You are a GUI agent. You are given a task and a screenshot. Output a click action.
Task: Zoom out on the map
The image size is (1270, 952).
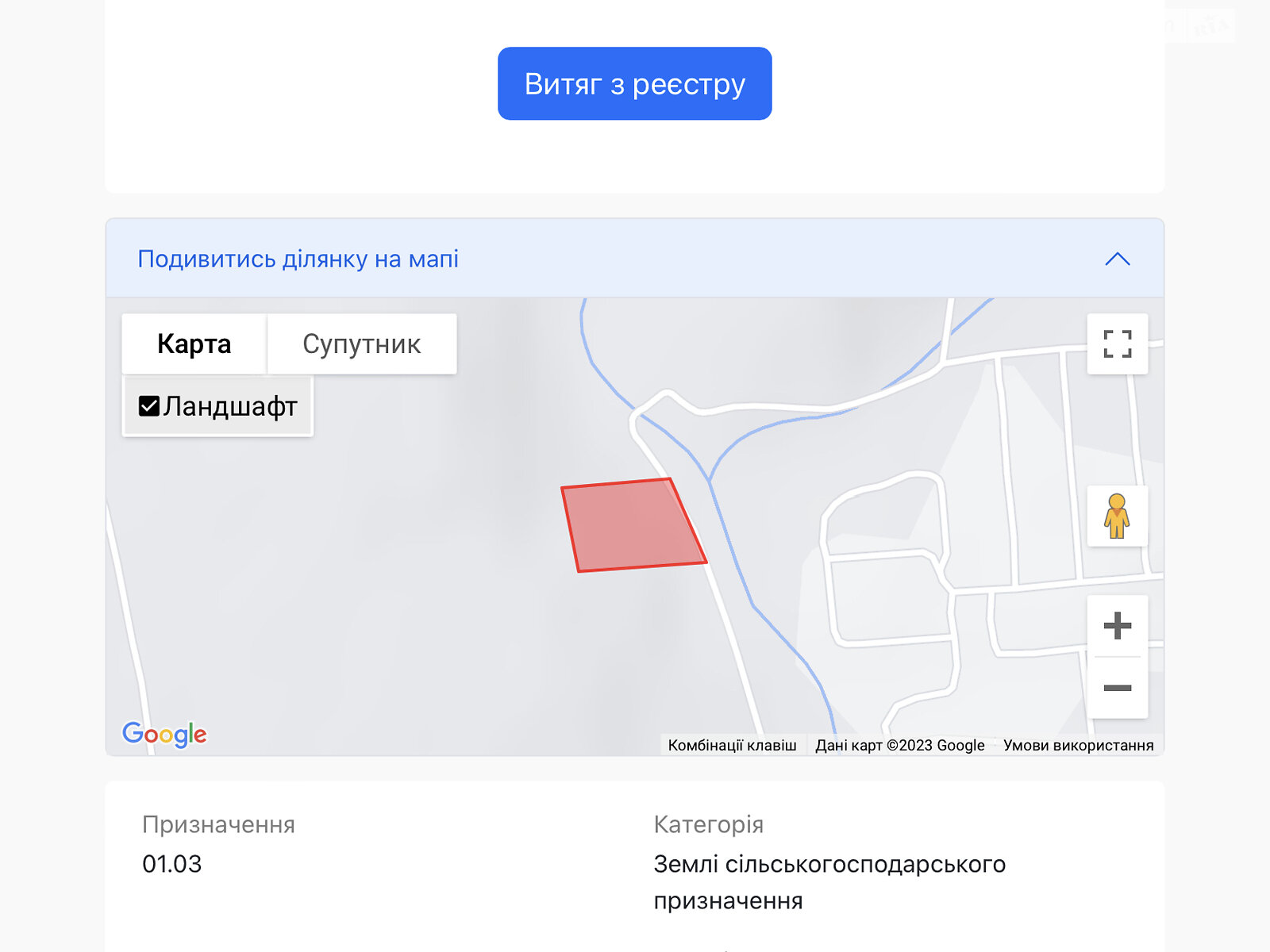click(x=1117, y=688)
